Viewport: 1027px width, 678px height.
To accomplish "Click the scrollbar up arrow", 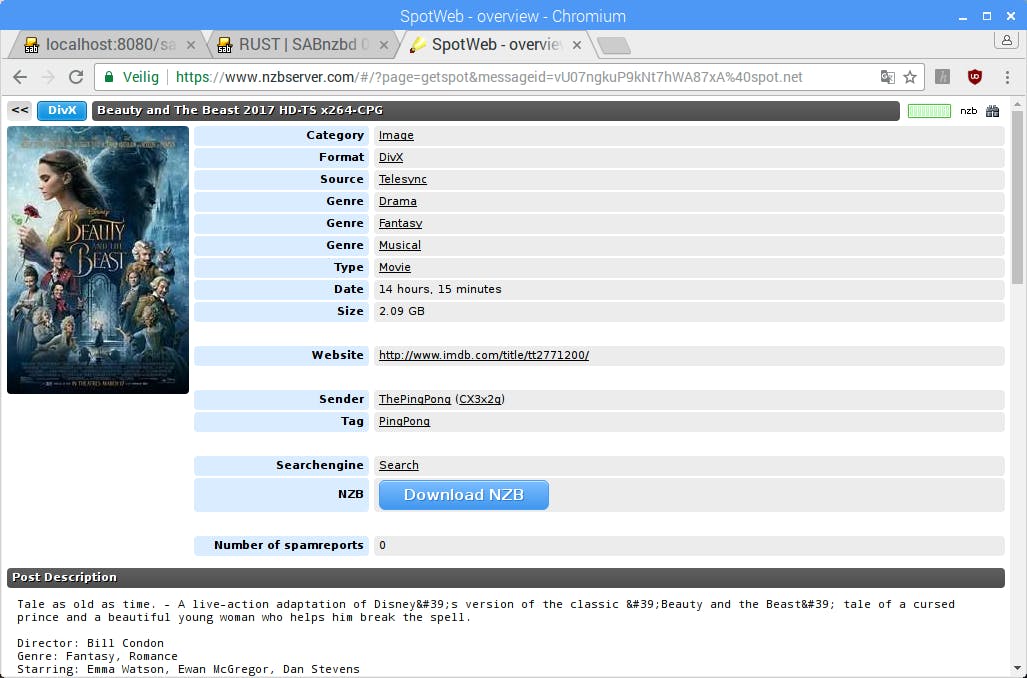I will point(1017,104).
